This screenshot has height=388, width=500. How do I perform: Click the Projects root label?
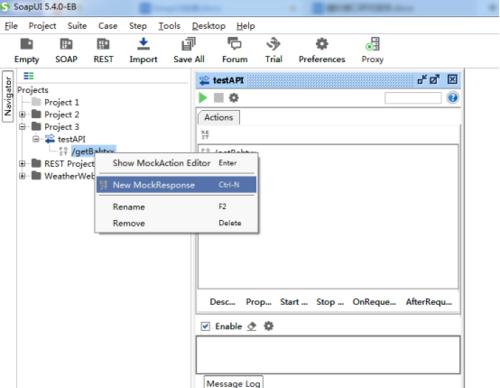[33, 90]
